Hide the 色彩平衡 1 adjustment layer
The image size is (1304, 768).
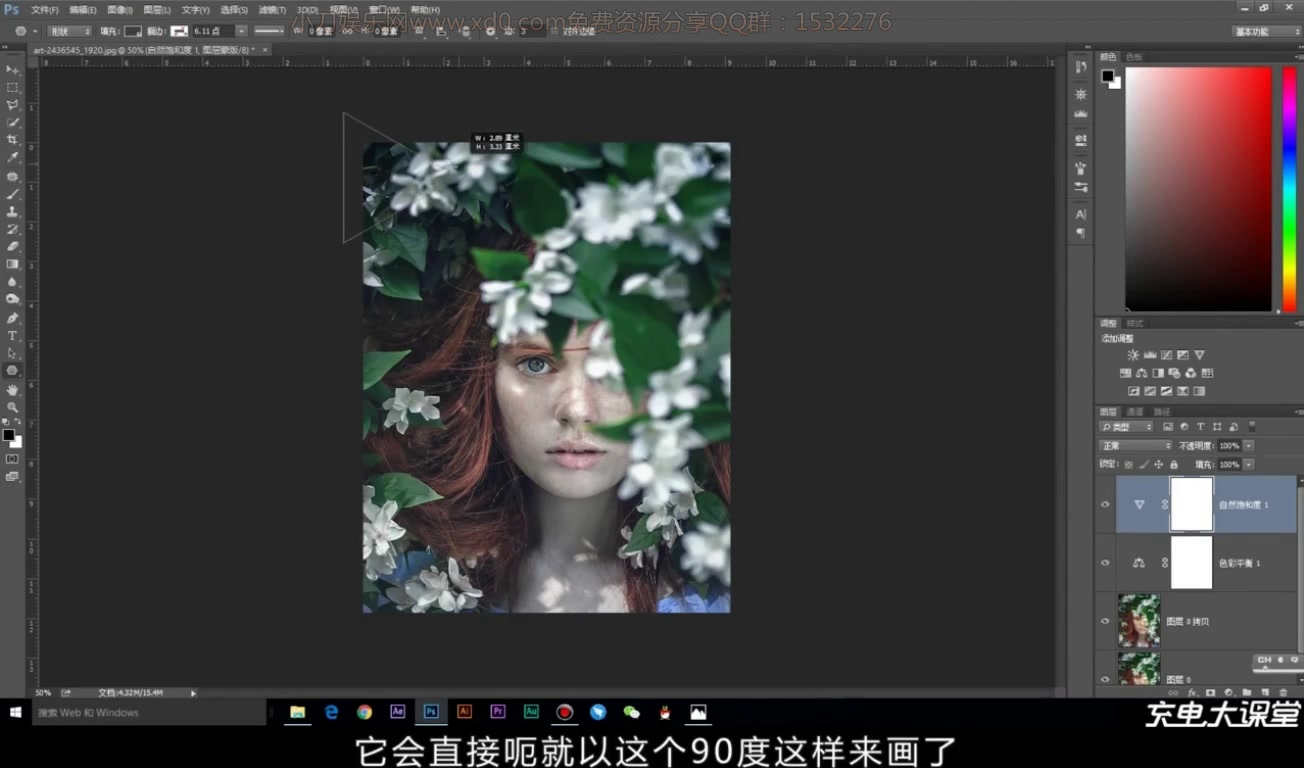[x=1105, y=562]
